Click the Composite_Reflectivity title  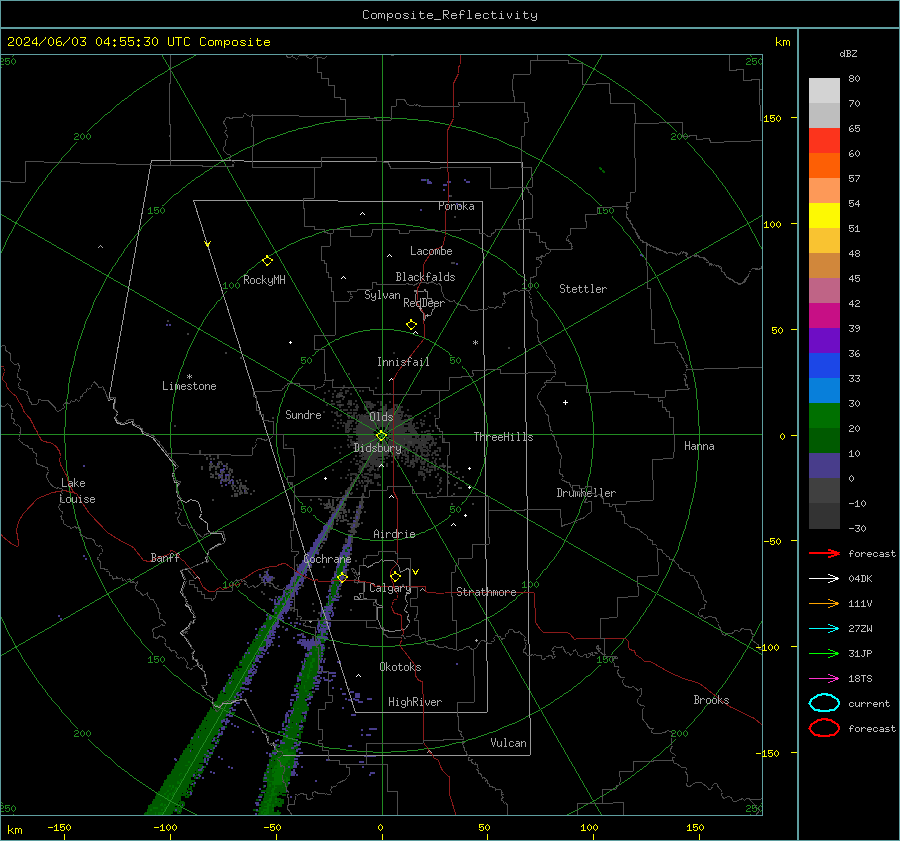coord(450,15)
